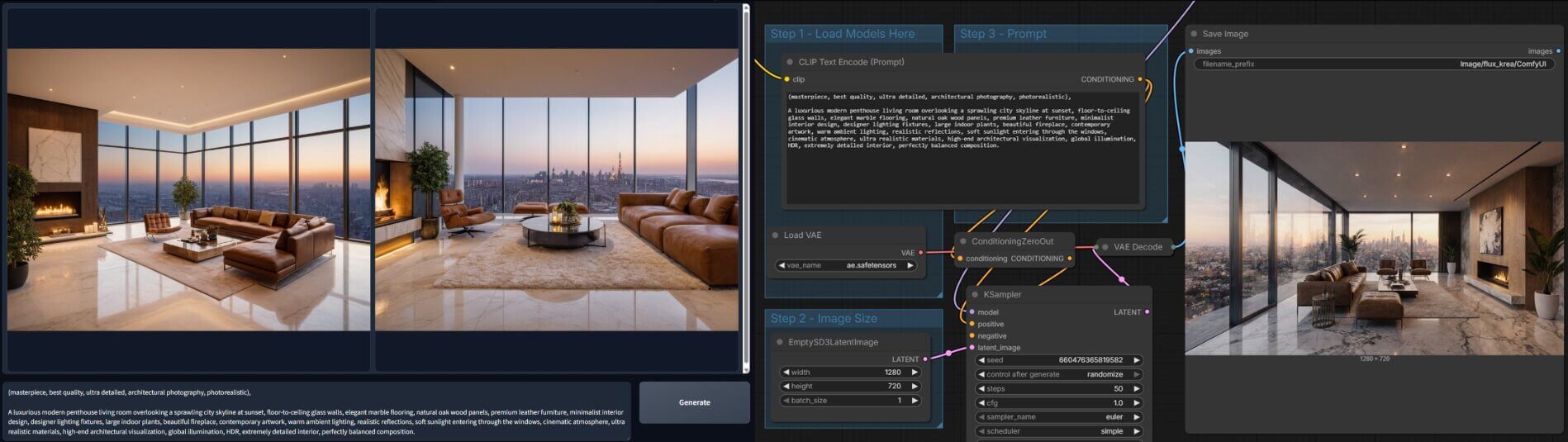Click the LATENT output port of KSampler
This screenshot has height=442, width=1568.
1147,312
